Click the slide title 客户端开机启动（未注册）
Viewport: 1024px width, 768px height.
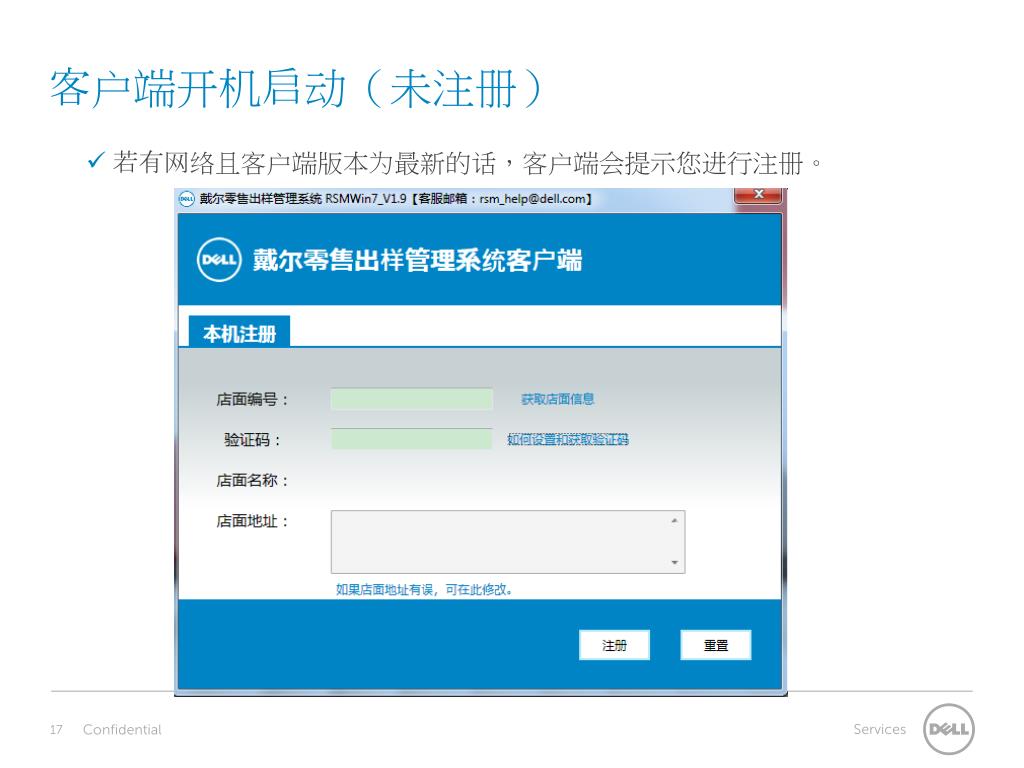pos(297,88)
